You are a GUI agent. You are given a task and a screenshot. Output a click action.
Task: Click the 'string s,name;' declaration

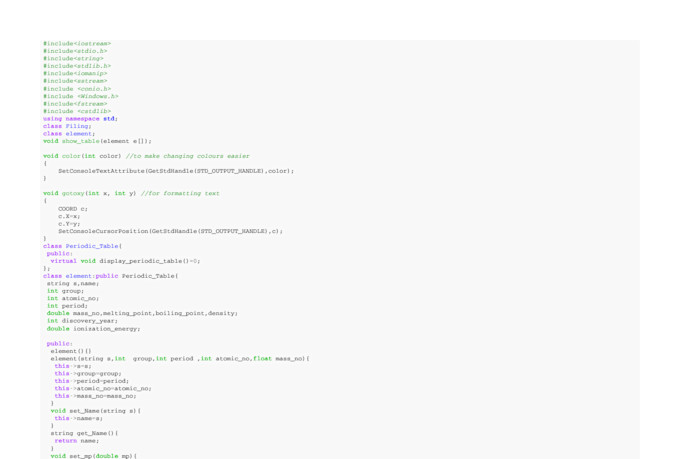73,283
